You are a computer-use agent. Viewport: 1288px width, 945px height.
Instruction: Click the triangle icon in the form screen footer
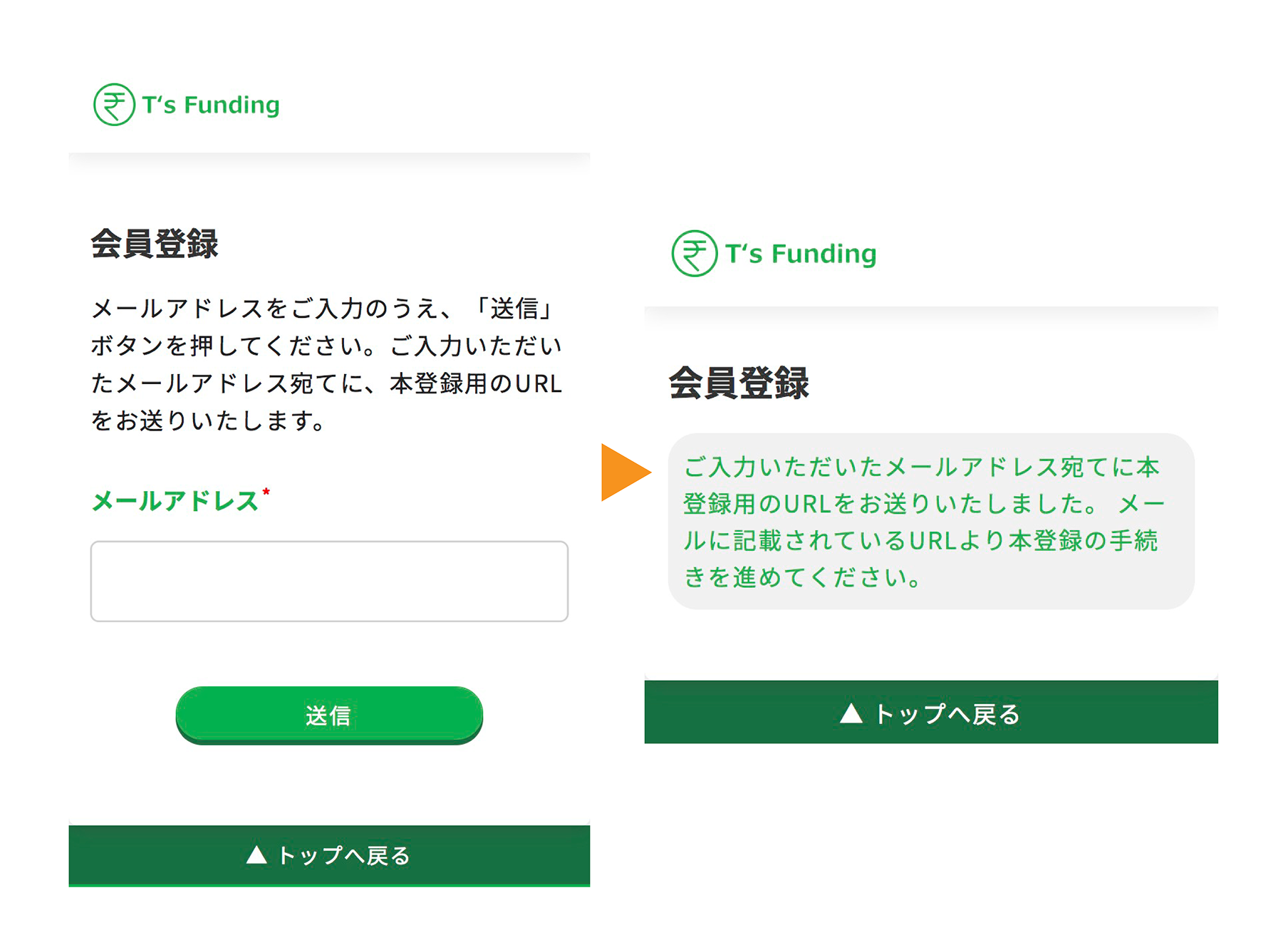pos(256,855)
